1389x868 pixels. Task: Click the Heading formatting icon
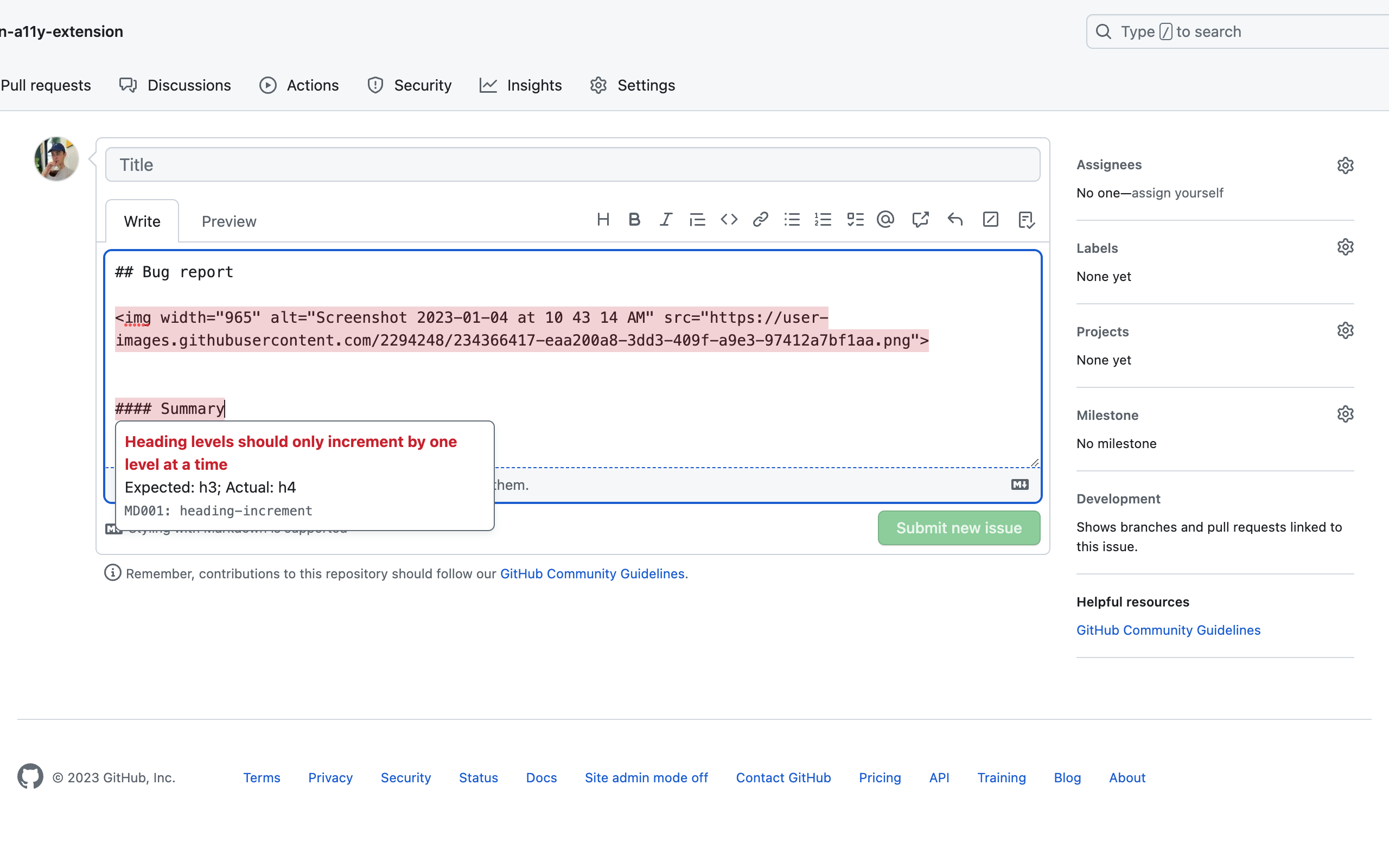point(603,219)
